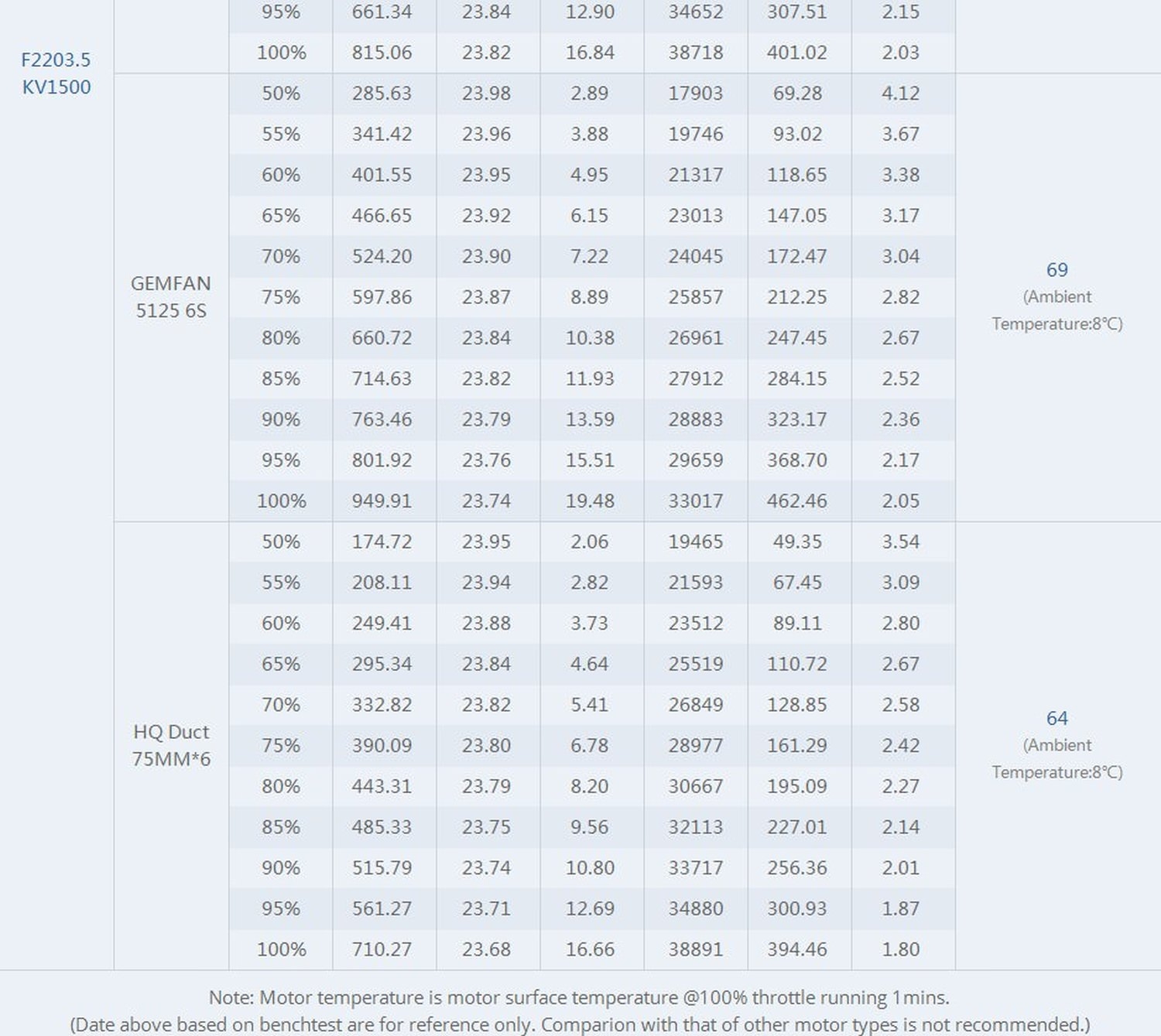The height and width of the screenshot is (1036, 1161).
Task: Click RPM value 33017
Action: [x=695, y=501]
